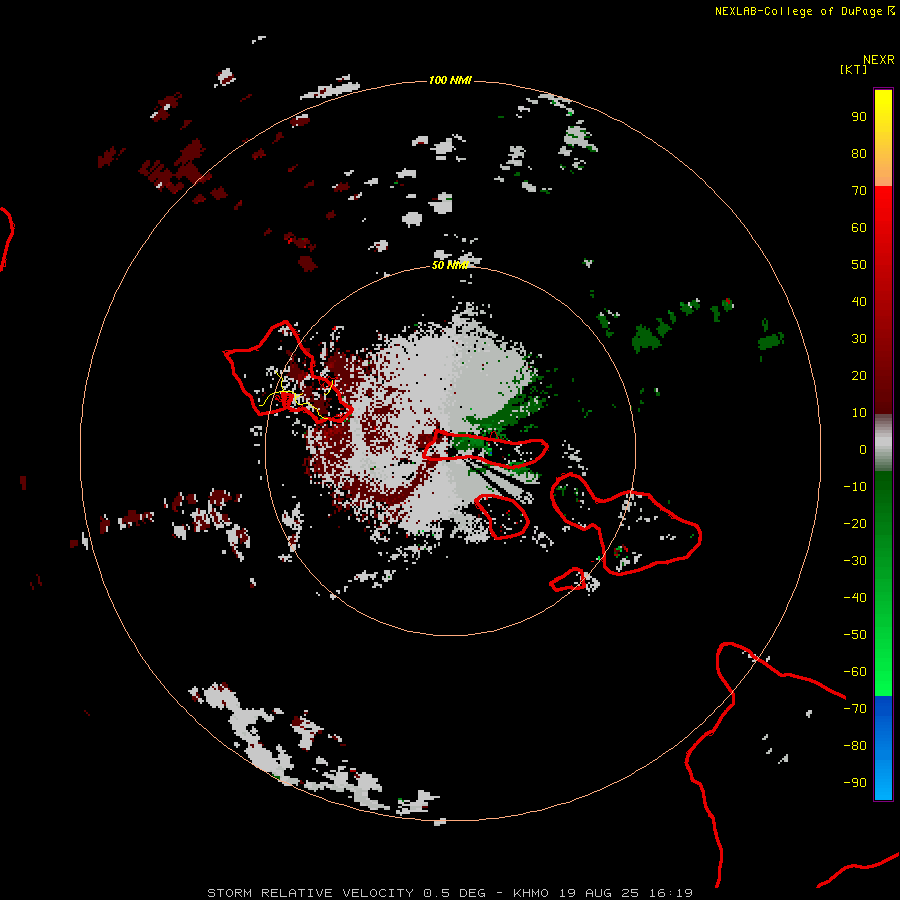
Task: Click the 0.5 DEG elevation text in caption
Action: click(455, 893)
